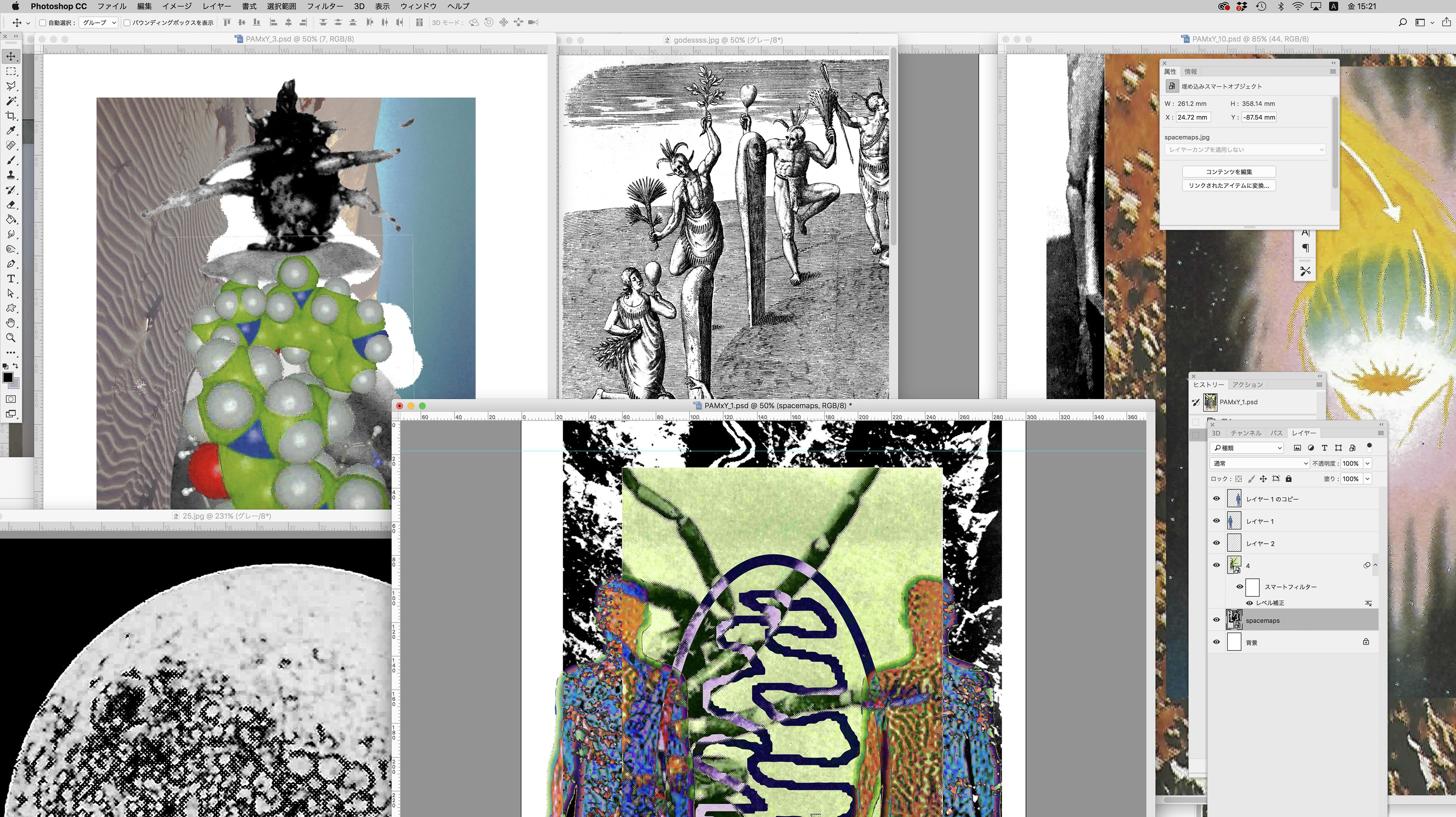
Task: Open the 通常 blend mode dropdown
Action: click(1259, 463)
